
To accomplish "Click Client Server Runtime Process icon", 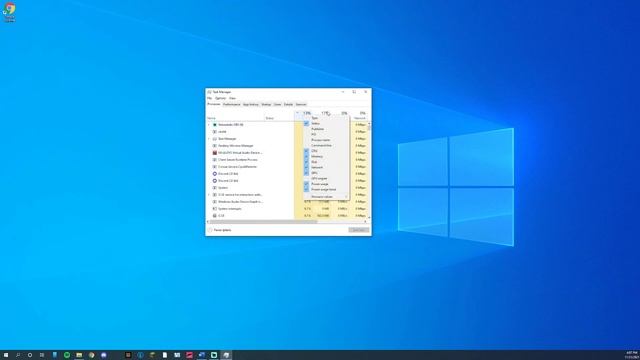I will coord(215,160).
